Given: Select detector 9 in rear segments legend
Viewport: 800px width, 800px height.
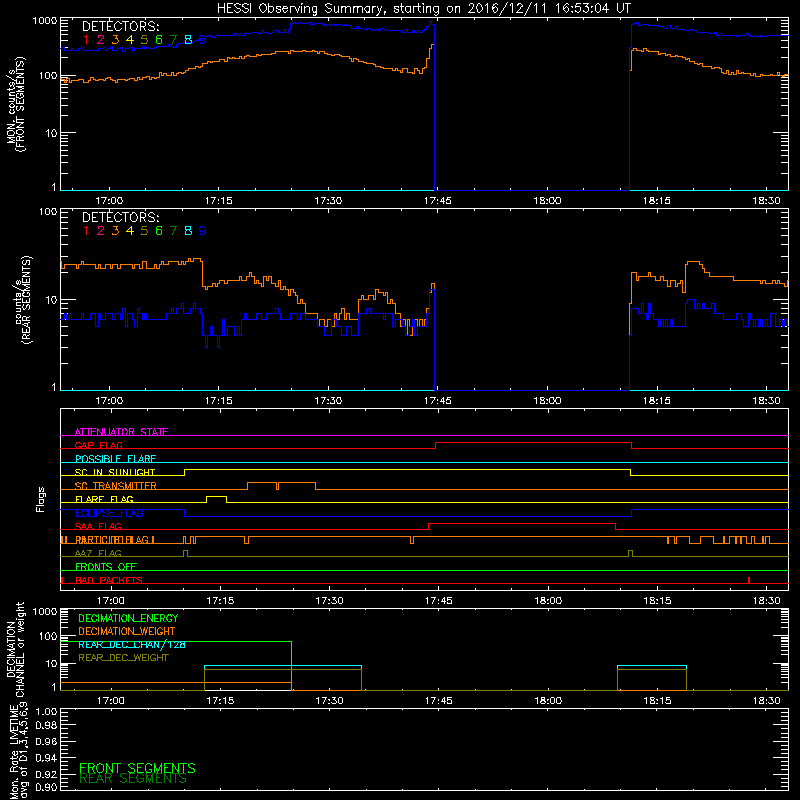Looking at the screenshot, I should point(203,231).
